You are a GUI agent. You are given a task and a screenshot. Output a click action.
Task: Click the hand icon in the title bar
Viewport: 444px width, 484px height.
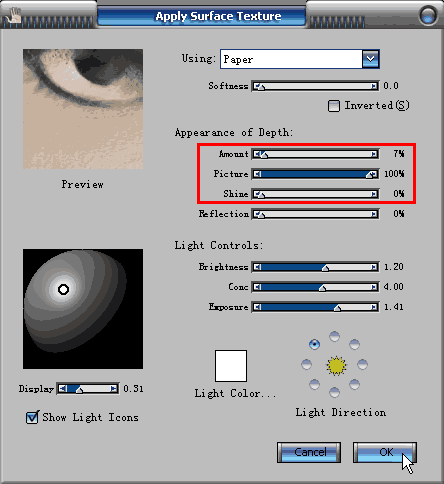point(14,15)
